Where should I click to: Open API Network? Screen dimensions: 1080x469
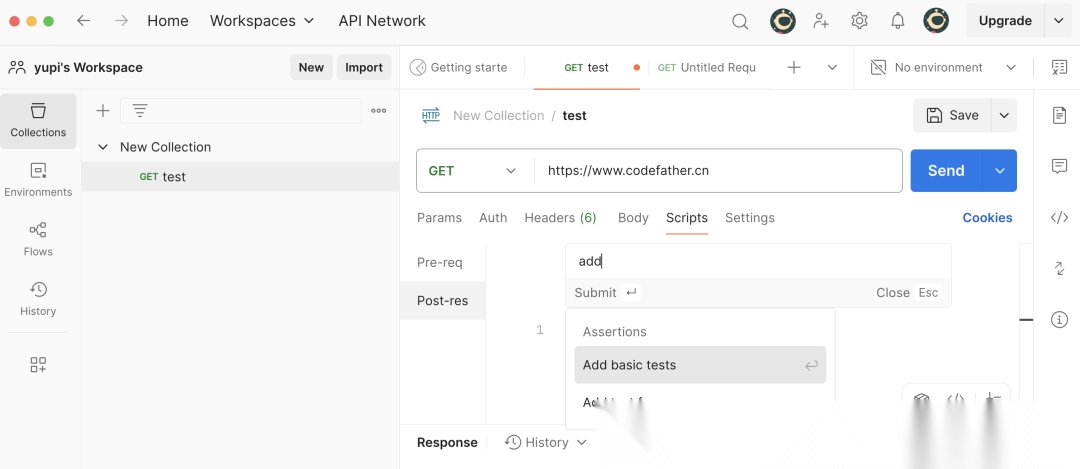point(382,21)
